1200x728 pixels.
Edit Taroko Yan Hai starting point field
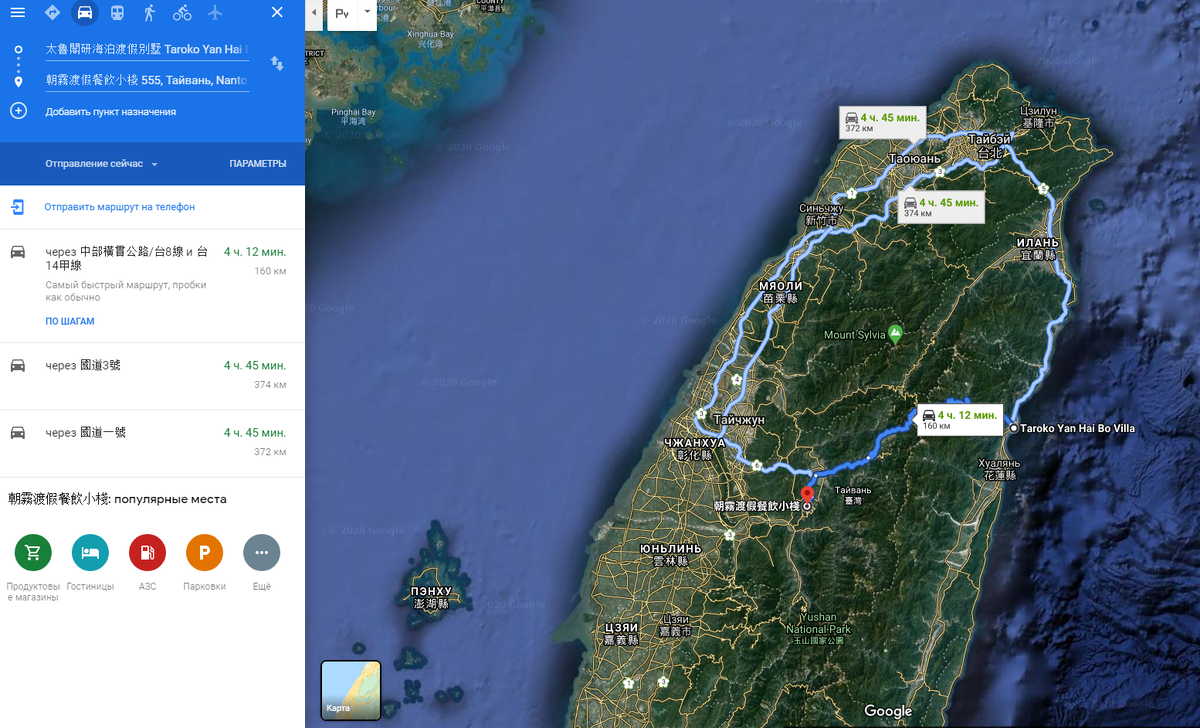click(x=147, y=48)
